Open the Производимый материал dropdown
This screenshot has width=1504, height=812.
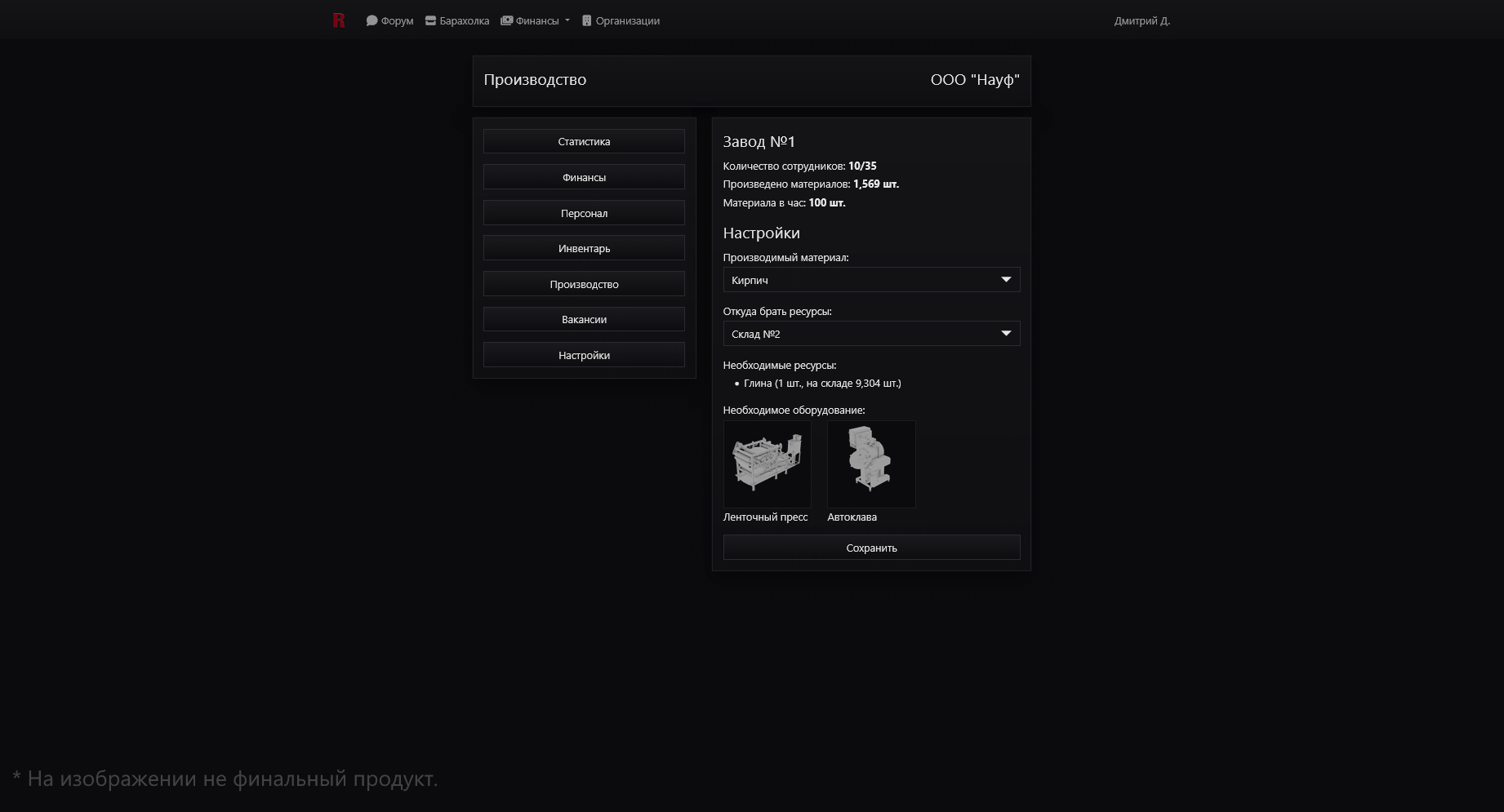[x=871, y=280]
